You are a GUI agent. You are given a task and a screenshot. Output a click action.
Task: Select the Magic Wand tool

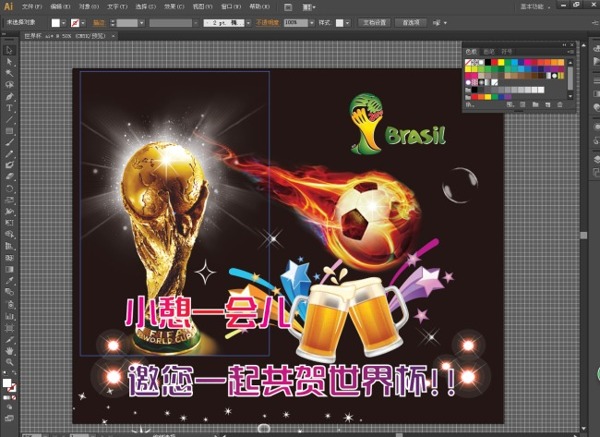pyautogui.click(x=9, y=73)
